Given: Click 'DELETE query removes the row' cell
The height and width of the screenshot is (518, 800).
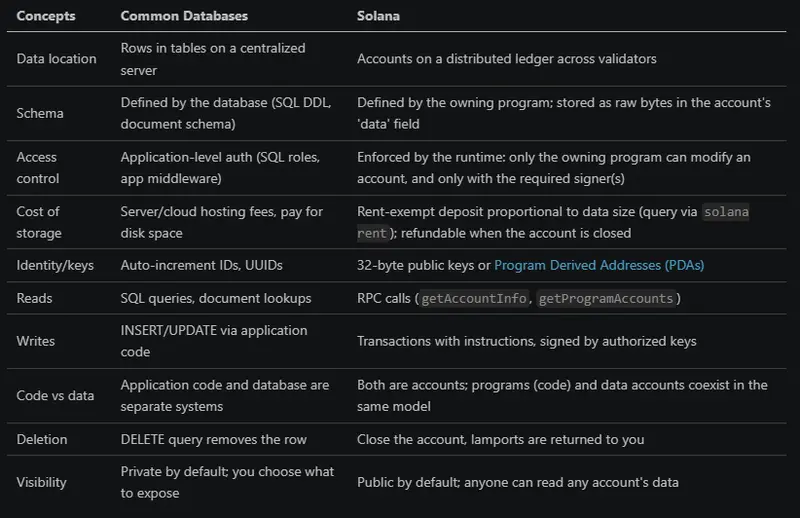Looking at the screenshot, I should pyautogui.click(x=214, y=439).
